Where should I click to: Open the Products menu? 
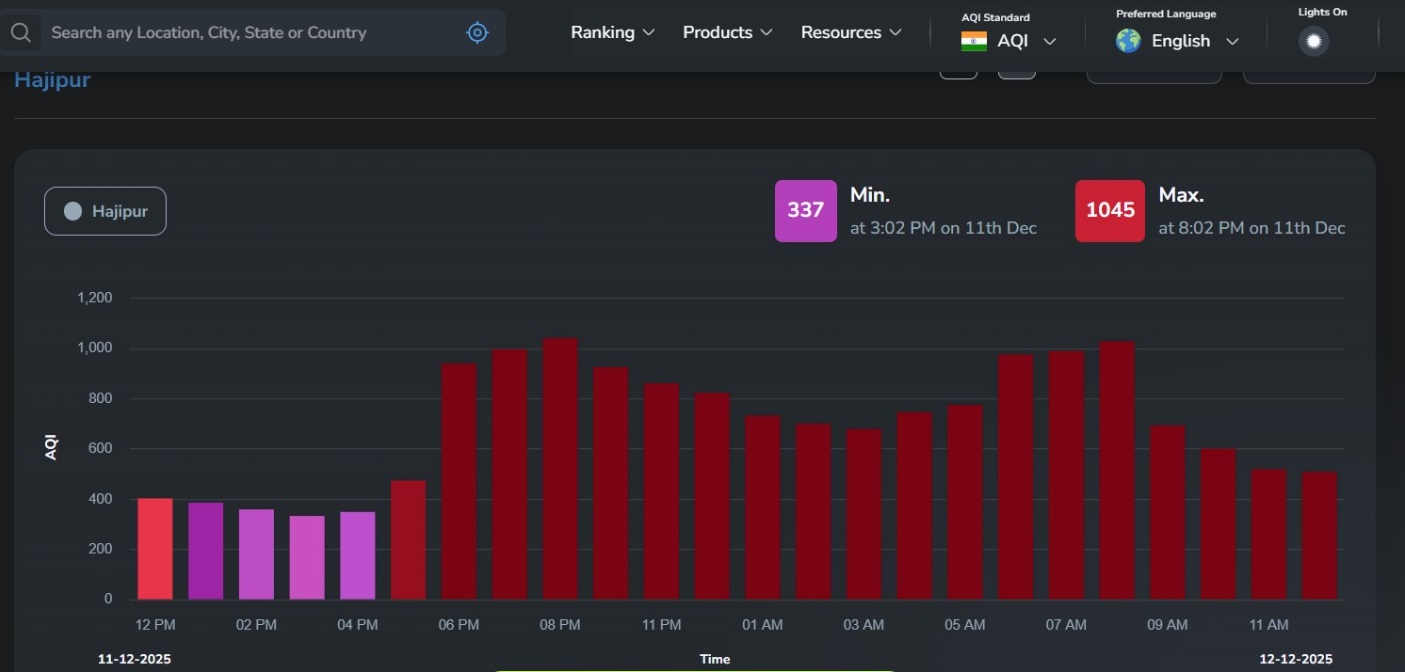tap(727, 33)
